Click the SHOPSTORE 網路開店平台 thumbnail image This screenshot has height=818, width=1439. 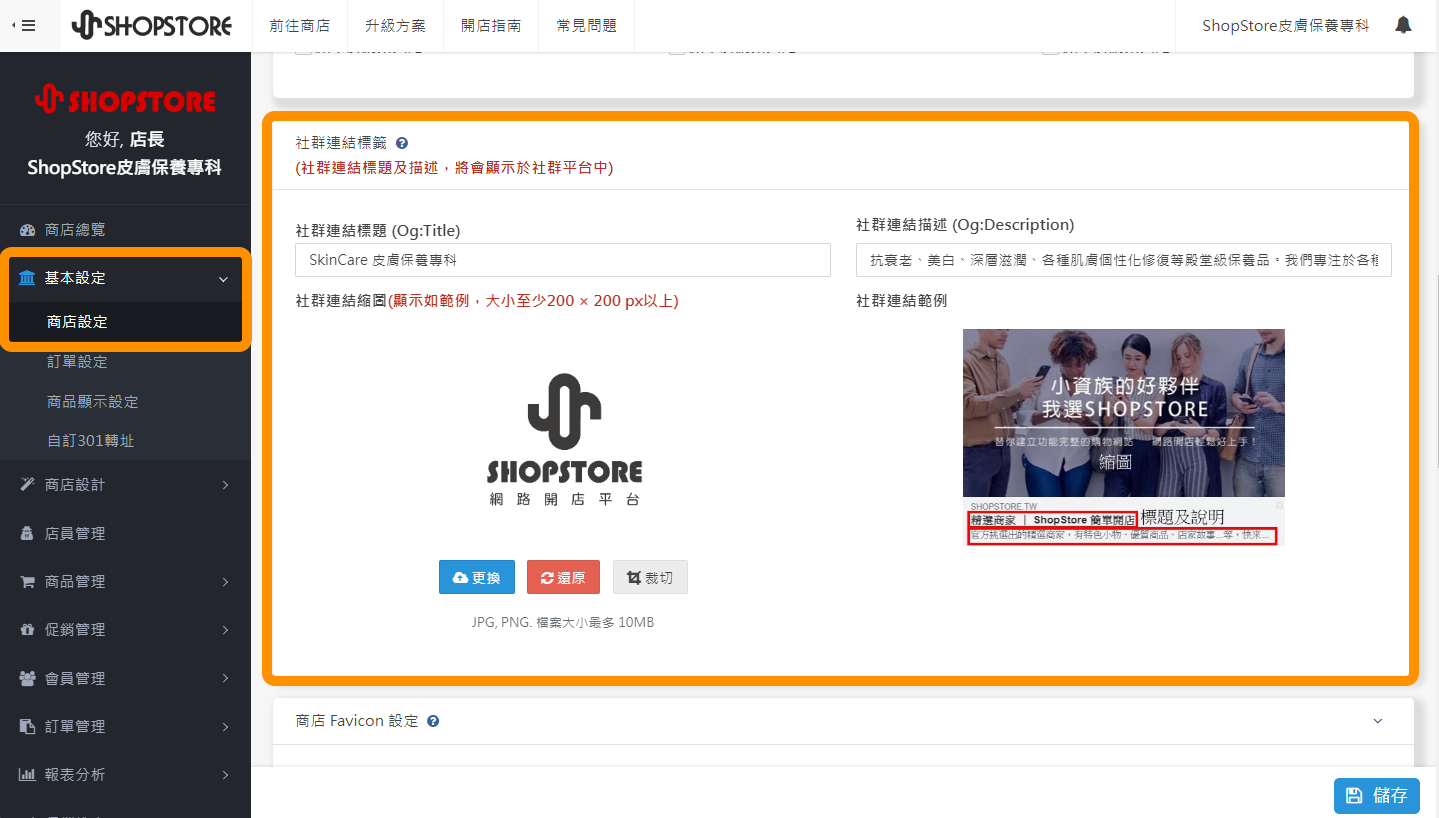pos(564,440)
